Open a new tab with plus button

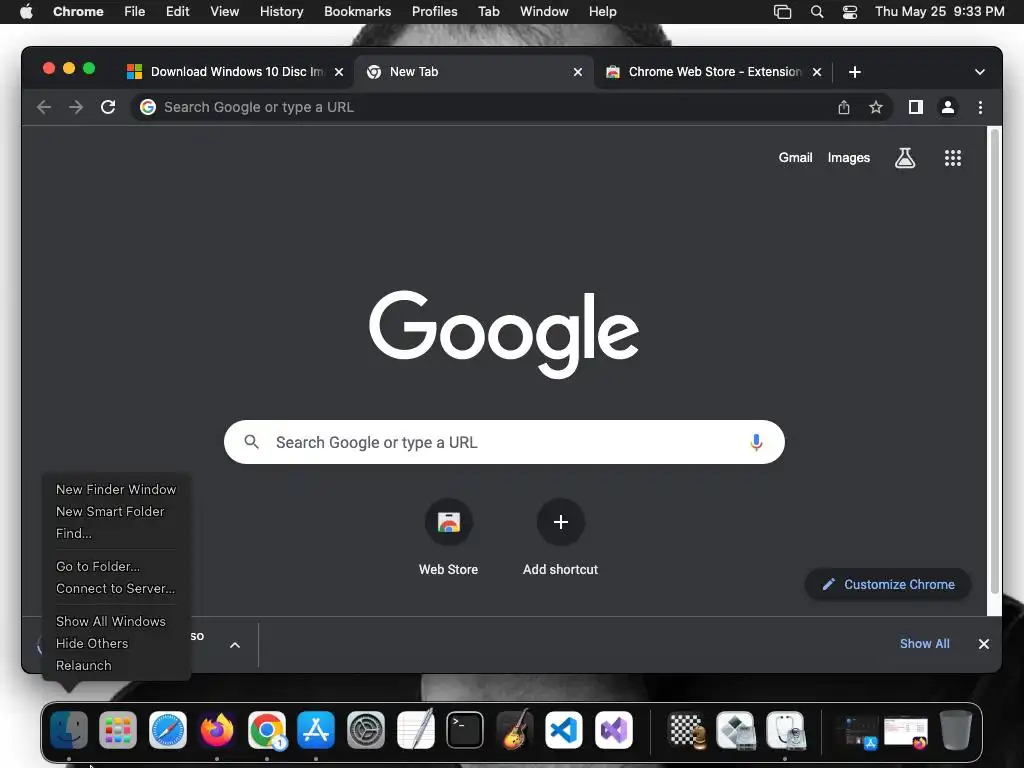pos(855,72)
